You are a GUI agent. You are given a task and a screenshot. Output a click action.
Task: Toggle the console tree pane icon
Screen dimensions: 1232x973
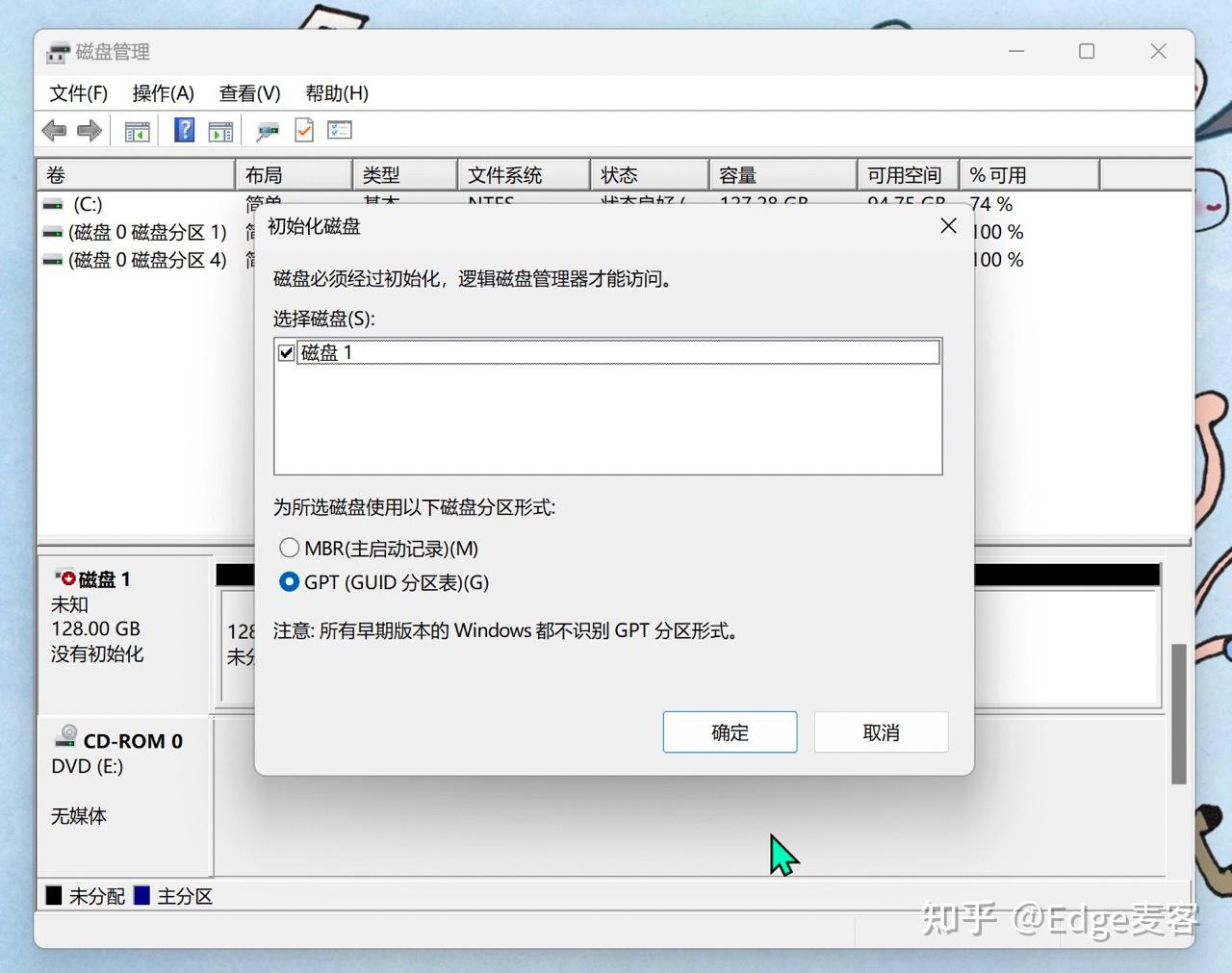(137, 130)
